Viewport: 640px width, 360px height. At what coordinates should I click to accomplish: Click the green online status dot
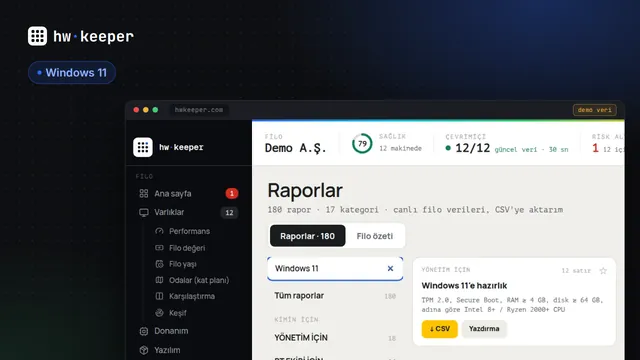tap(448, 148)
